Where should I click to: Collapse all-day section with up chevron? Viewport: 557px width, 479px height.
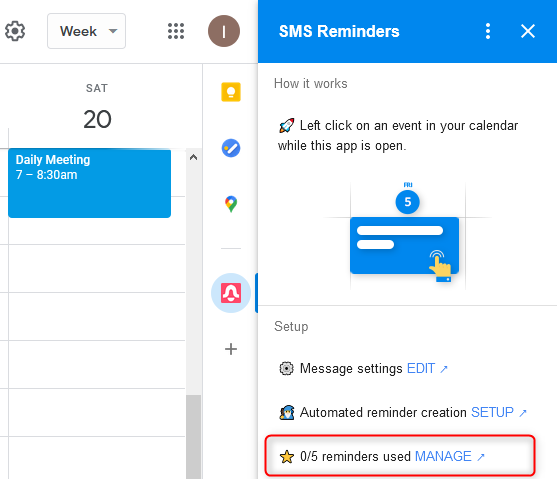tap(193, 157)
